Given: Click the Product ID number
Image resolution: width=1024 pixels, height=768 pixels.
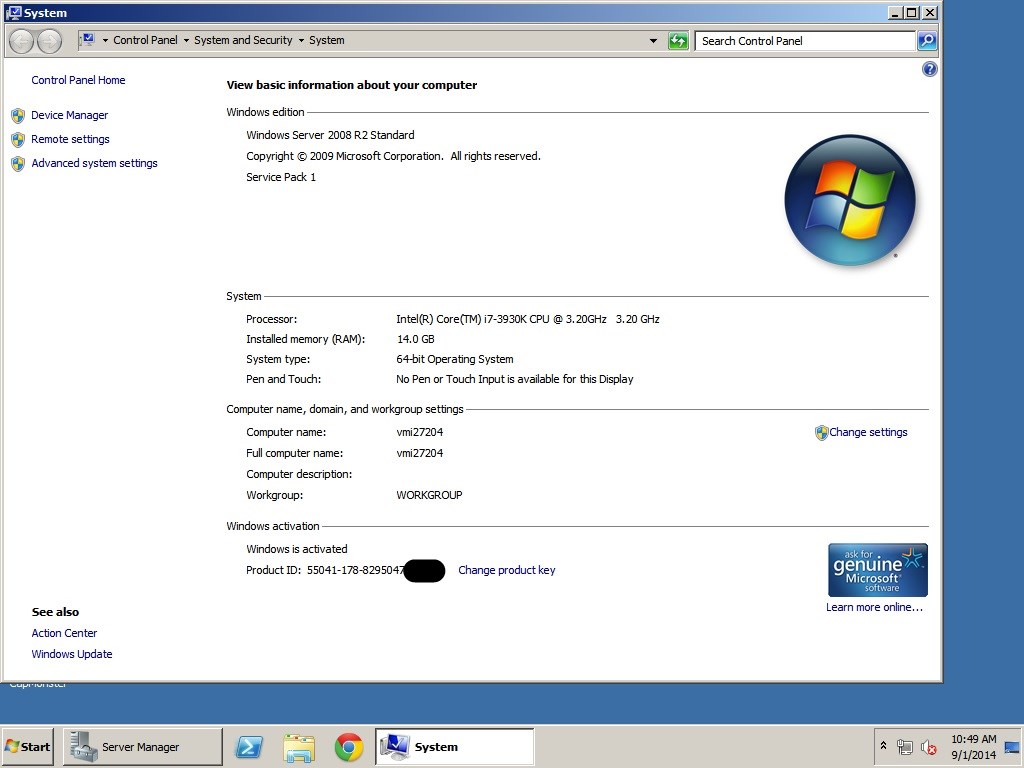Looking at the screenshot, I should pyautogui.click(x=356, y=570).
